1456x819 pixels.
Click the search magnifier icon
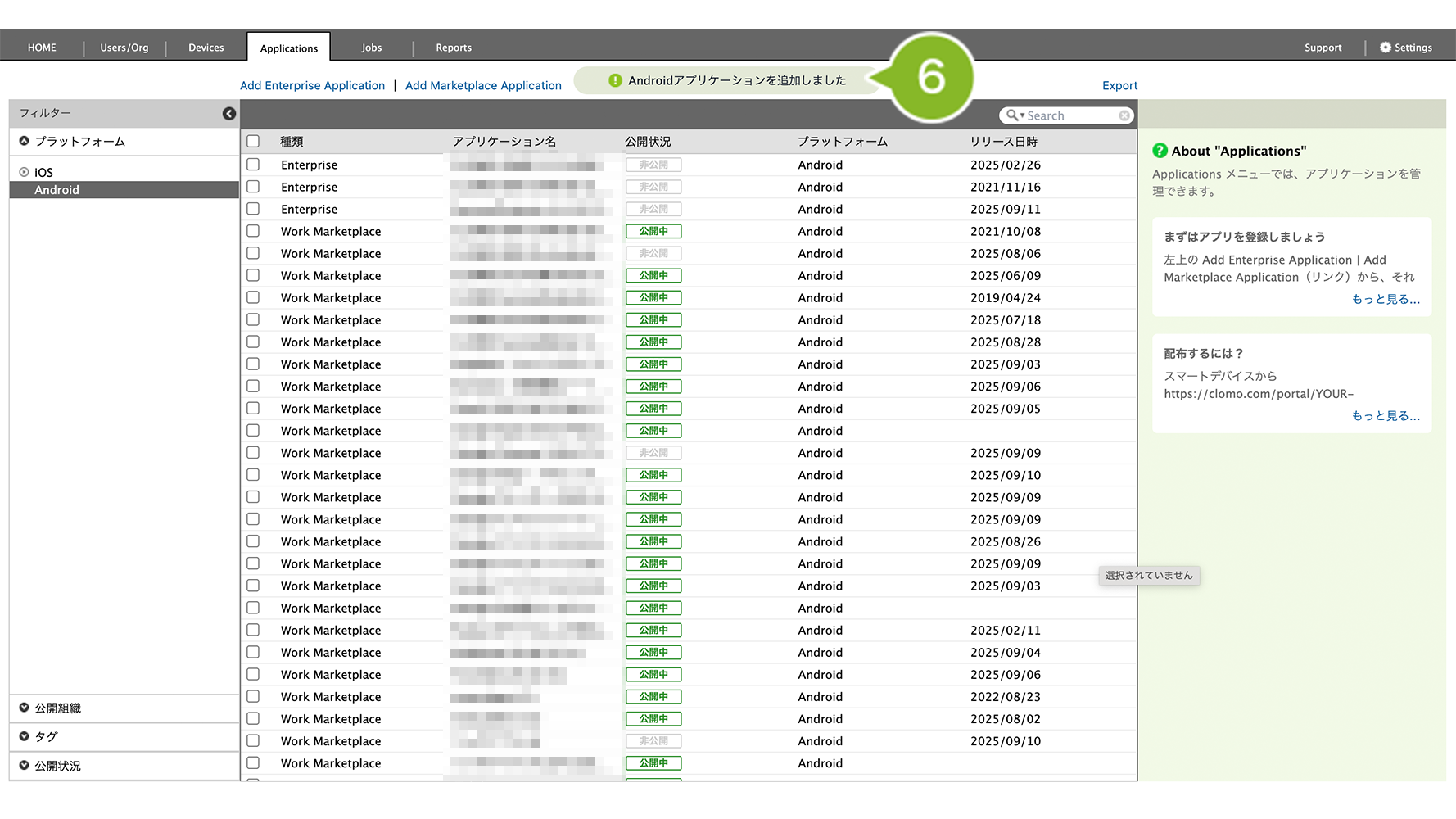pos(1013,115)
